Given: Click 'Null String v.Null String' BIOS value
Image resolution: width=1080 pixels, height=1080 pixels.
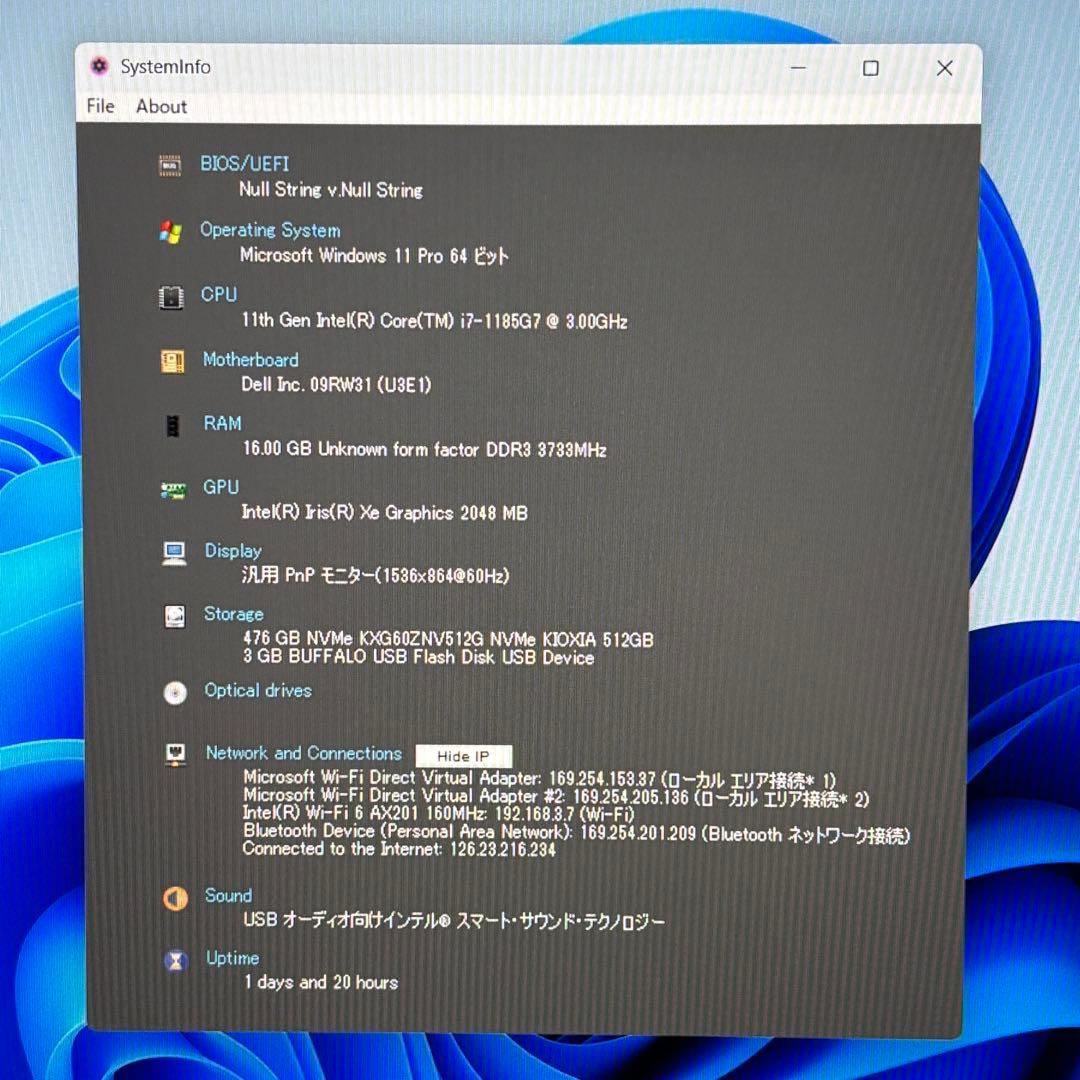Looking at the screenshot, I should (x=331, y=189).
